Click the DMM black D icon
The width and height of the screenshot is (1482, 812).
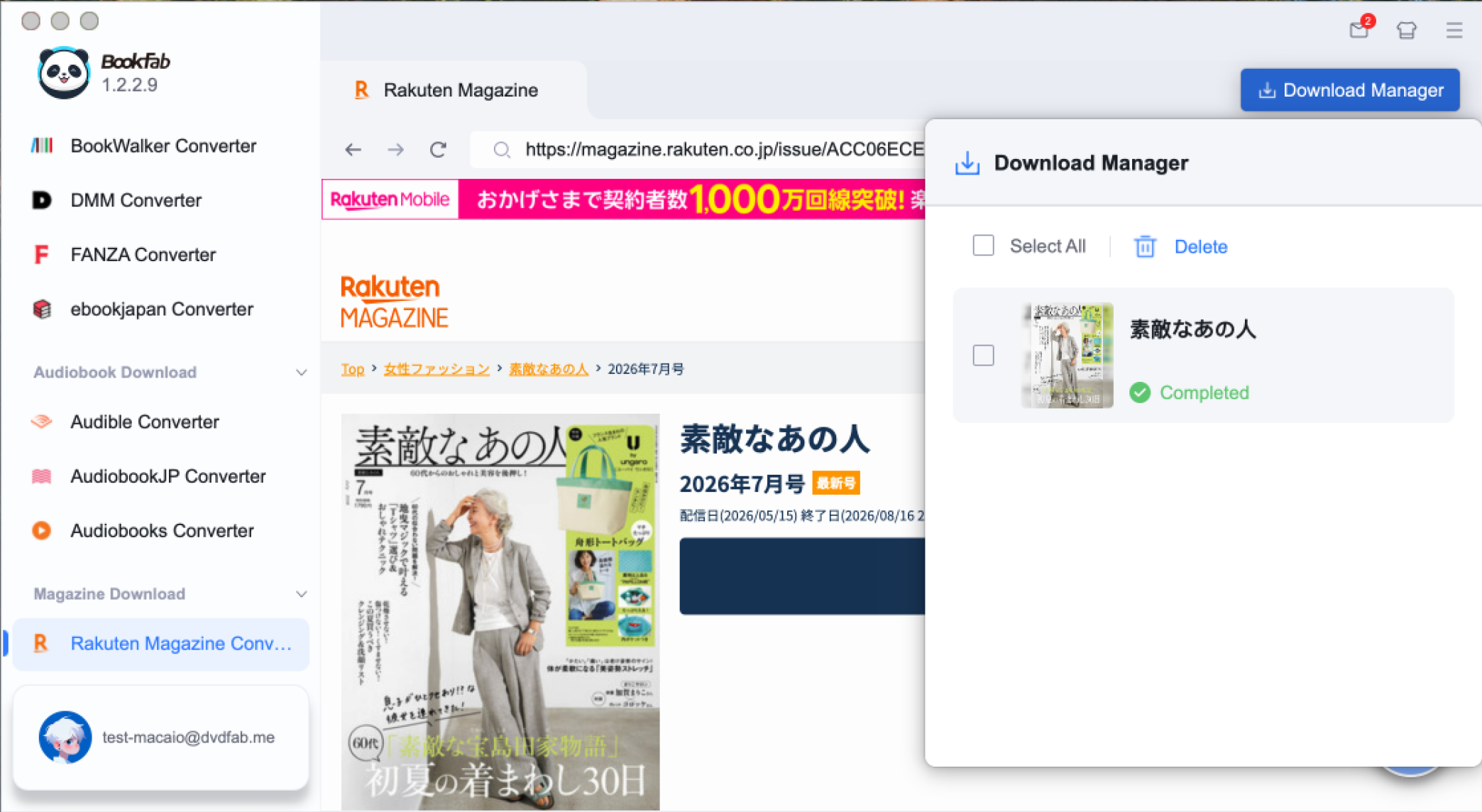42,200
